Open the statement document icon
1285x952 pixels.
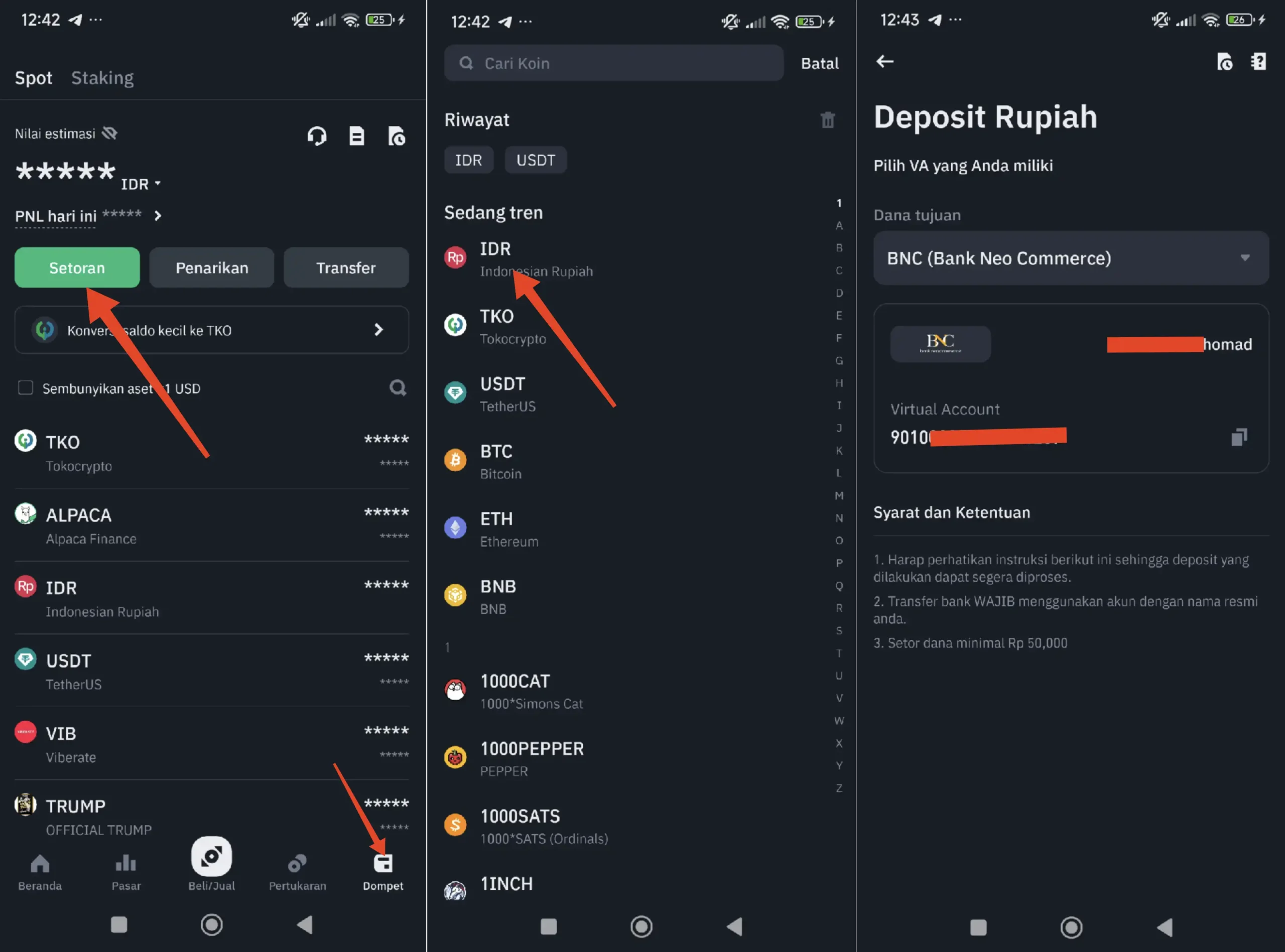pos(357,136)
